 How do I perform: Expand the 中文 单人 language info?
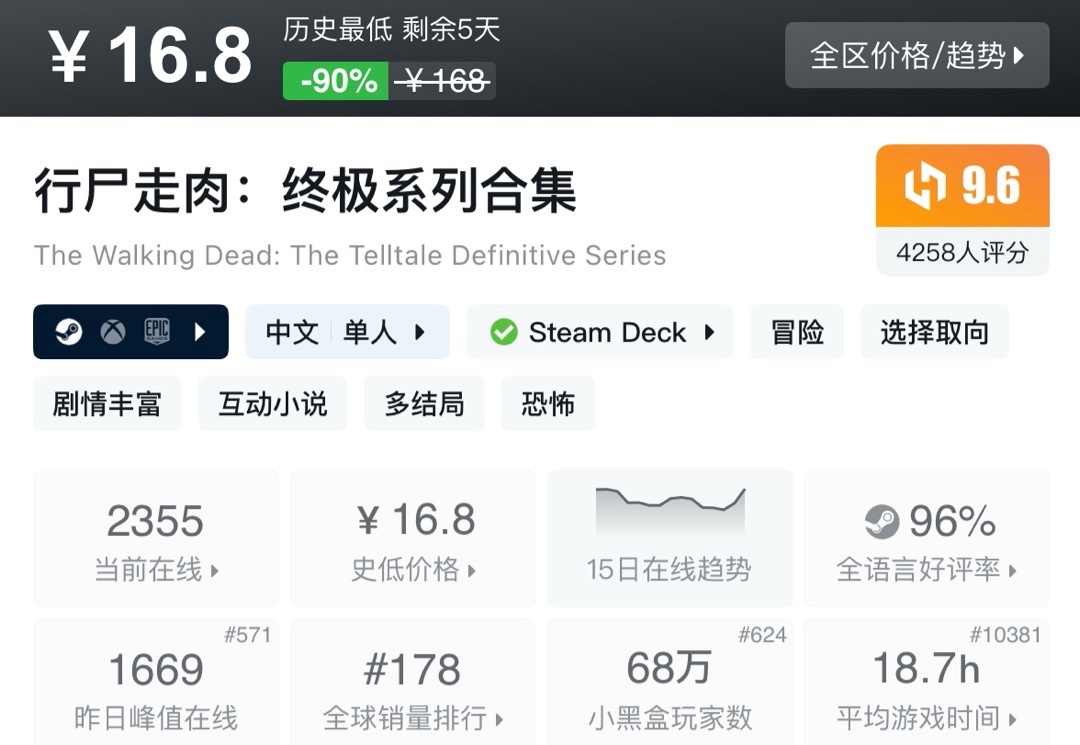coord(347,332)
